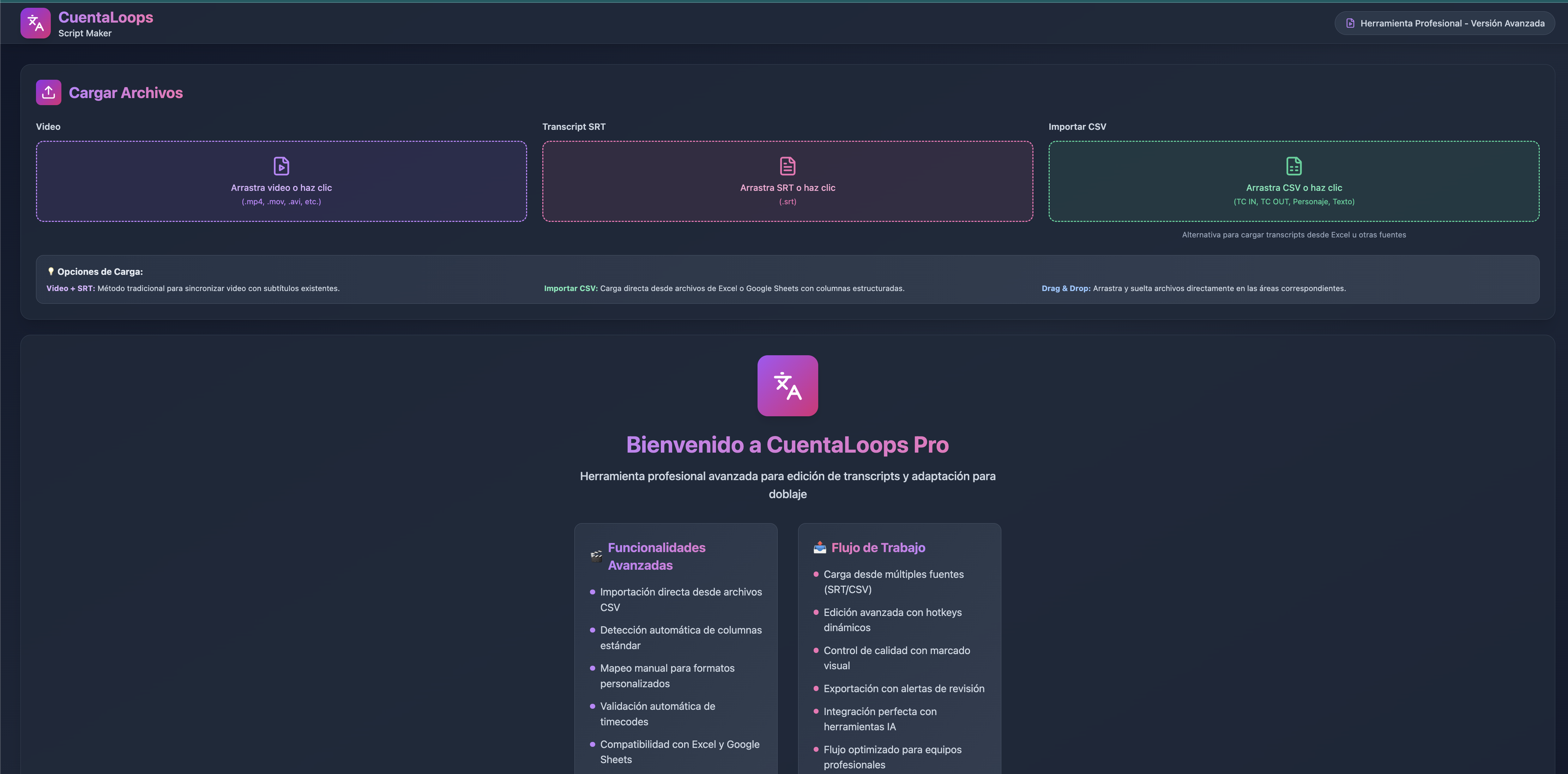
Task: Click 'Arrastra SRT o haz clic' text
Action: pyautogui.click(x=788, y=187)
